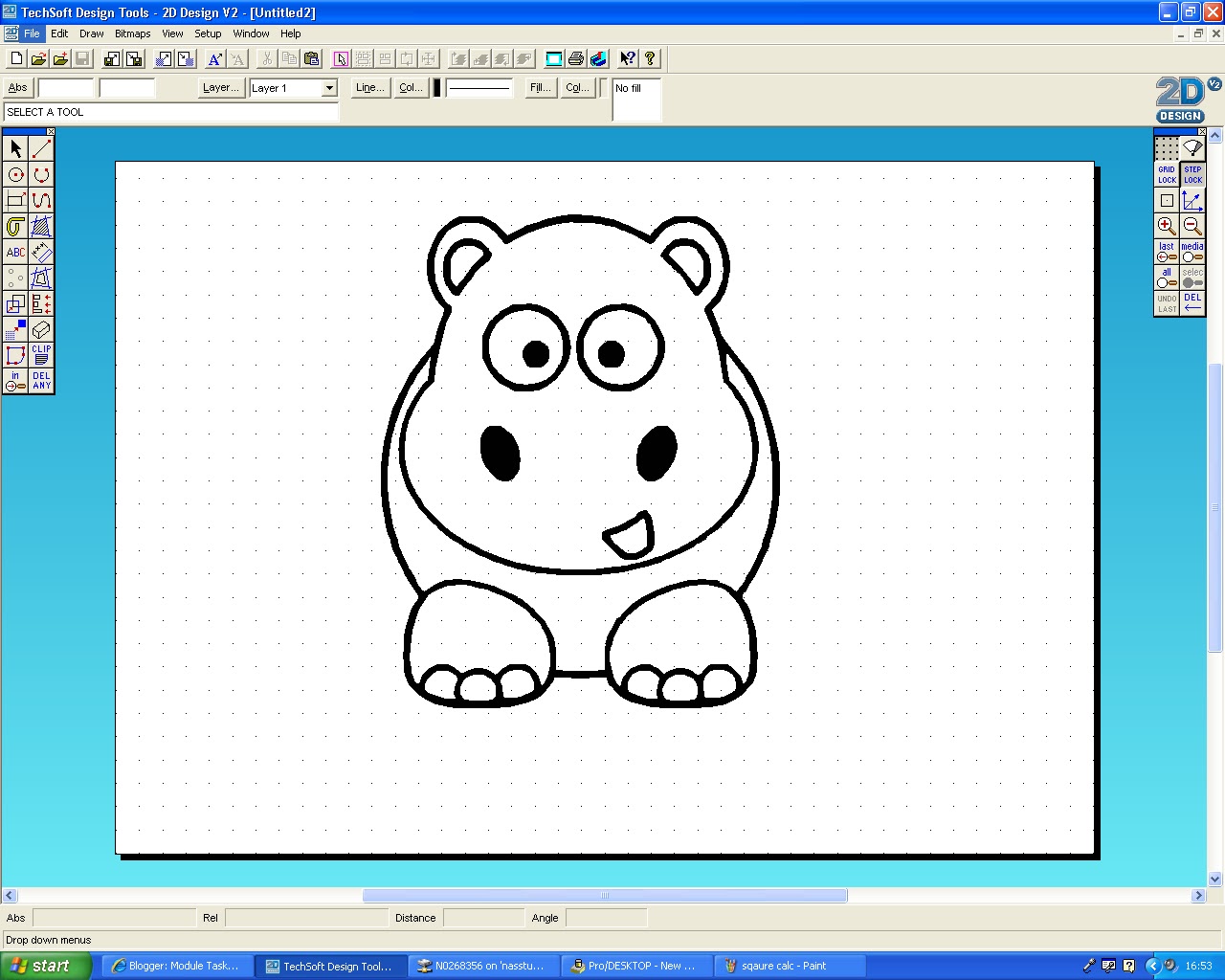Open the Fill options dialog
1225x980 pixels.
point(539,87)
